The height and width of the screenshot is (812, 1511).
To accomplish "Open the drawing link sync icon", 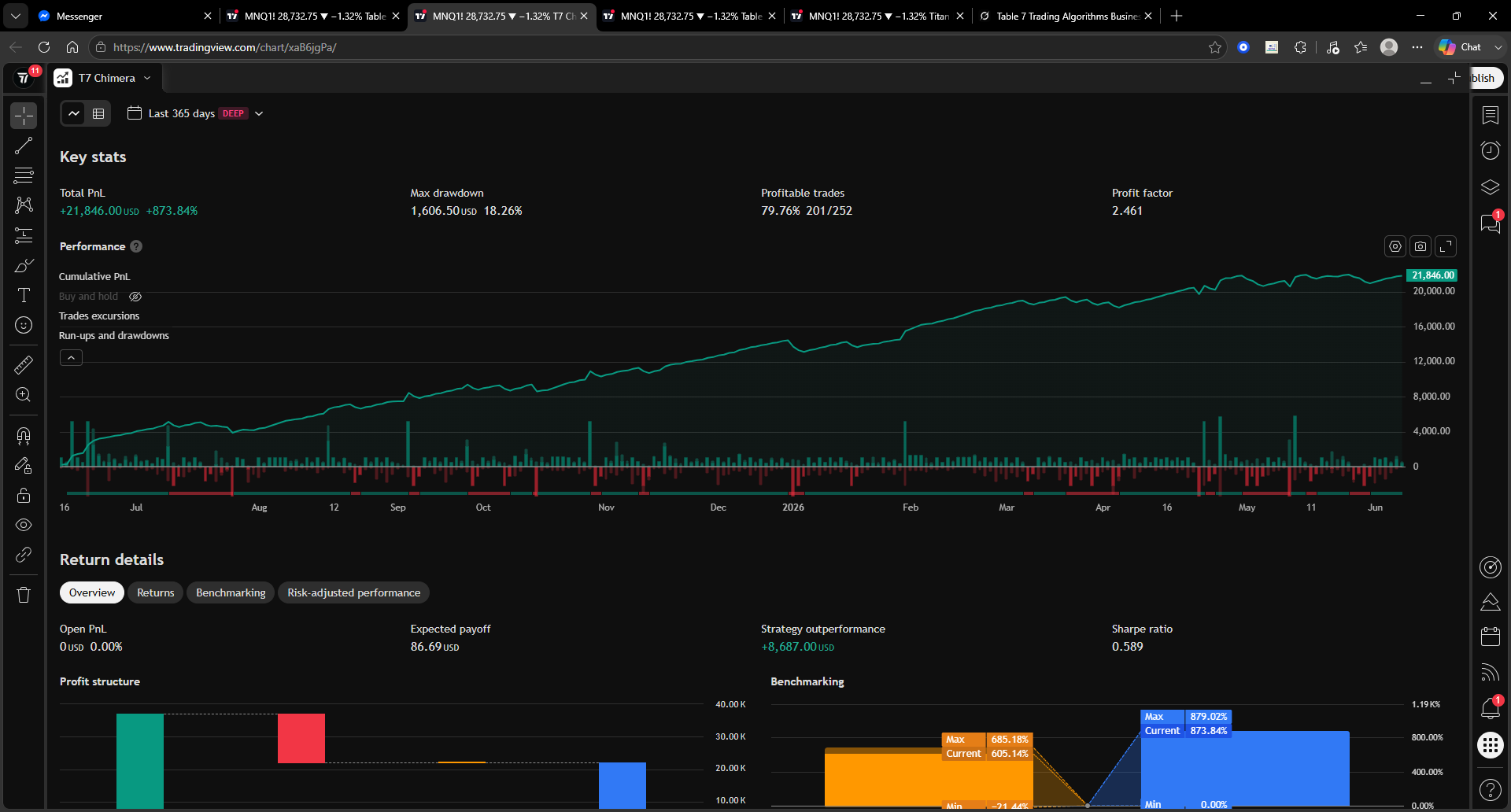I will click(x=24, y=555).
